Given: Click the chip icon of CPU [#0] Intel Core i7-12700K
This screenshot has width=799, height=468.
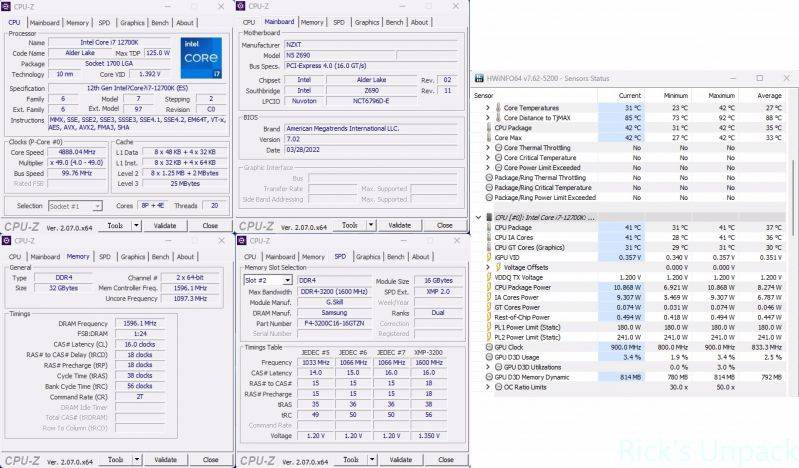Looking at the screenshot, I should [489, 217].
